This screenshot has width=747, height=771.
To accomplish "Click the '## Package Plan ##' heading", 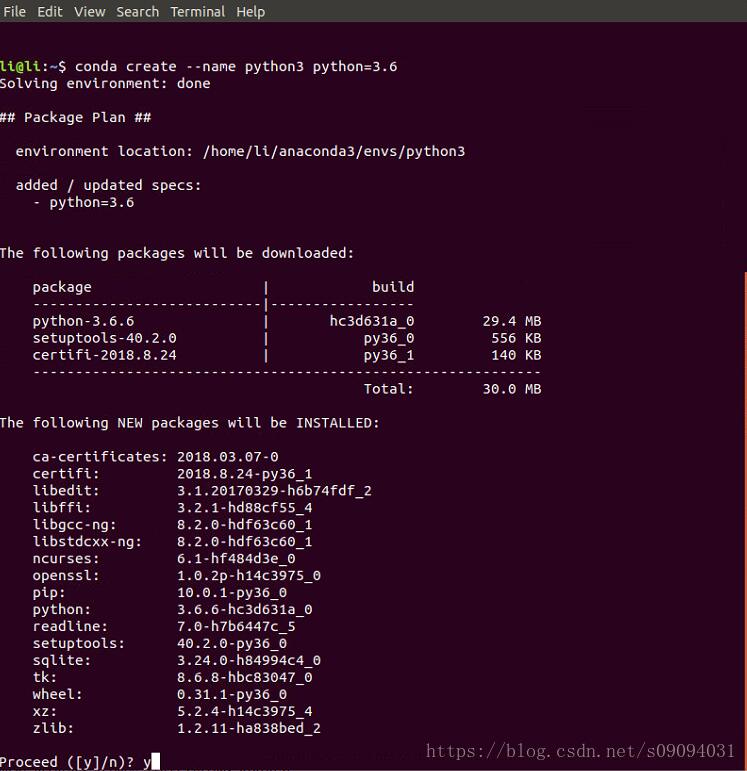I will 75,118.
